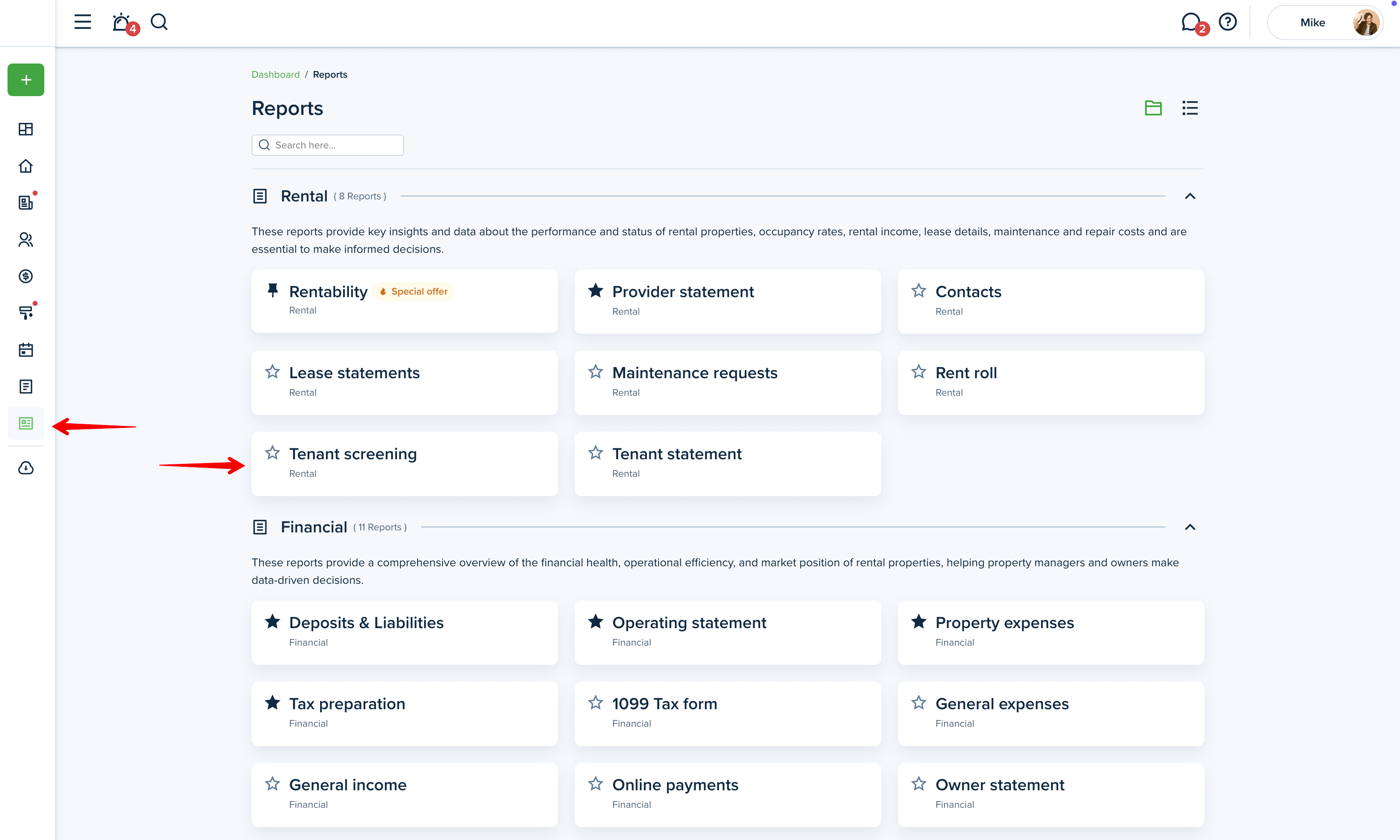
Task: Open Mike's profile avatar
Action: coord(1365,23)
